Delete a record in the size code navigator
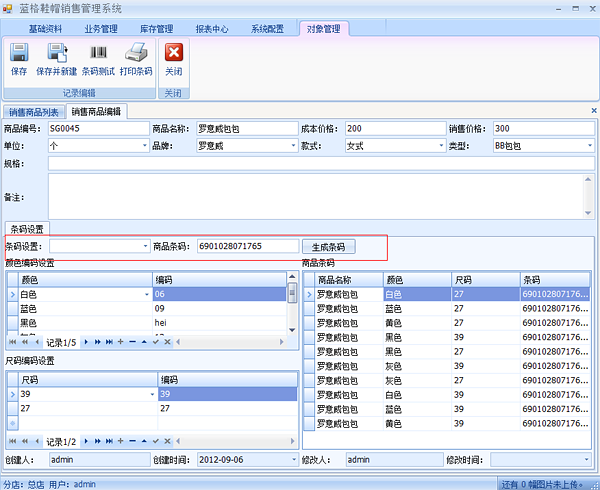Viewport: 600px width, 490px height. pos(131,441)
